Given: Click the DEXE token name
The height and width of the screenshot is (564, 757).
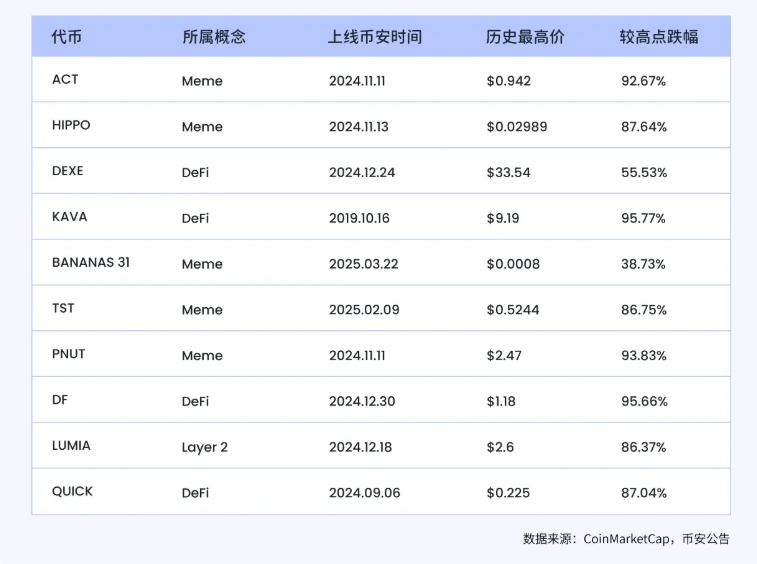Looking at the screenshot, I should (68, 171).
